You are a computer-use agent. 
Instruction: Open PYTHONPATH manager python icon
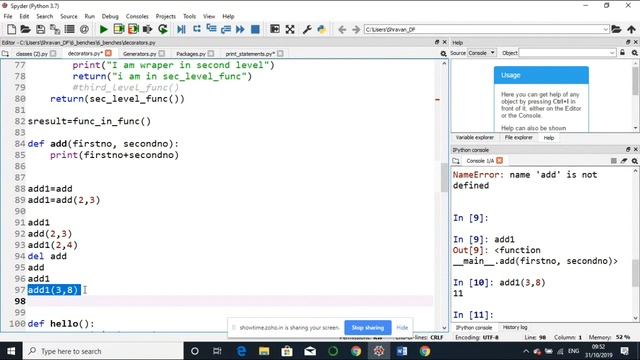pyautogui.click(x=322, y=29)
